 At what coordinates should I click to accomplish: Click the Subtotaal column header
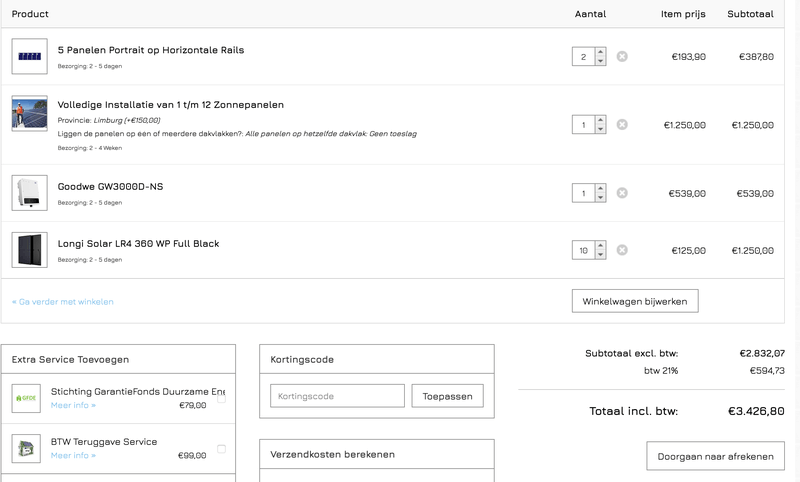pos(751,14)
